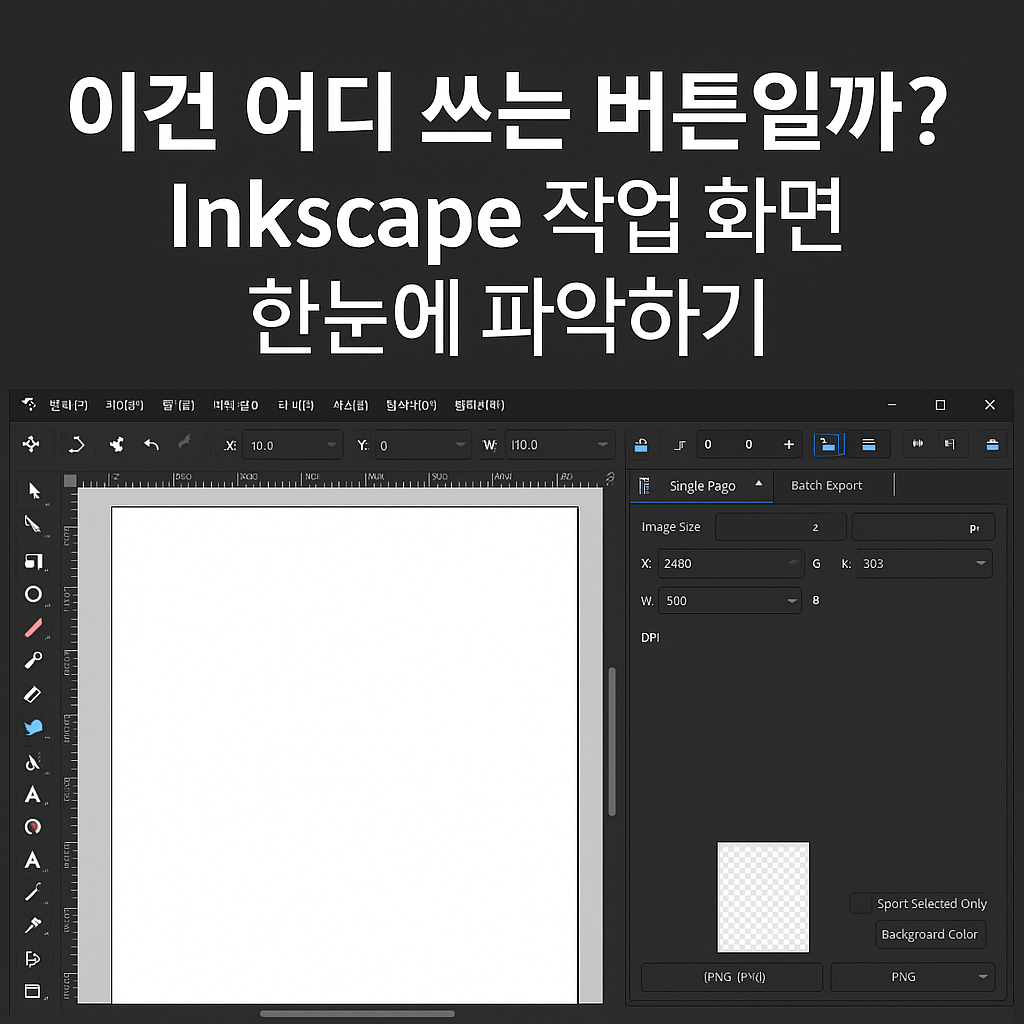Open the PNG format dropdown

(912, 976)
